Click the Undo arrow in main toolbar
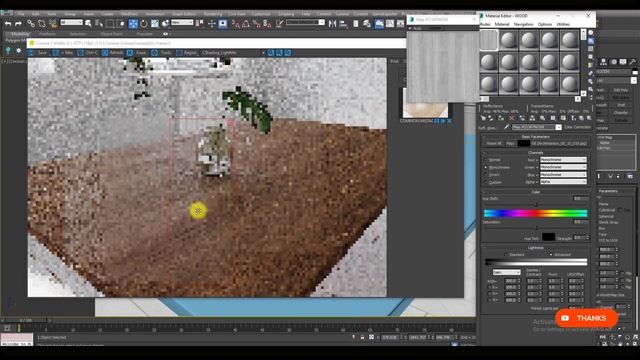This screenshot has width=640, height=360. click(x=8, y=24)
